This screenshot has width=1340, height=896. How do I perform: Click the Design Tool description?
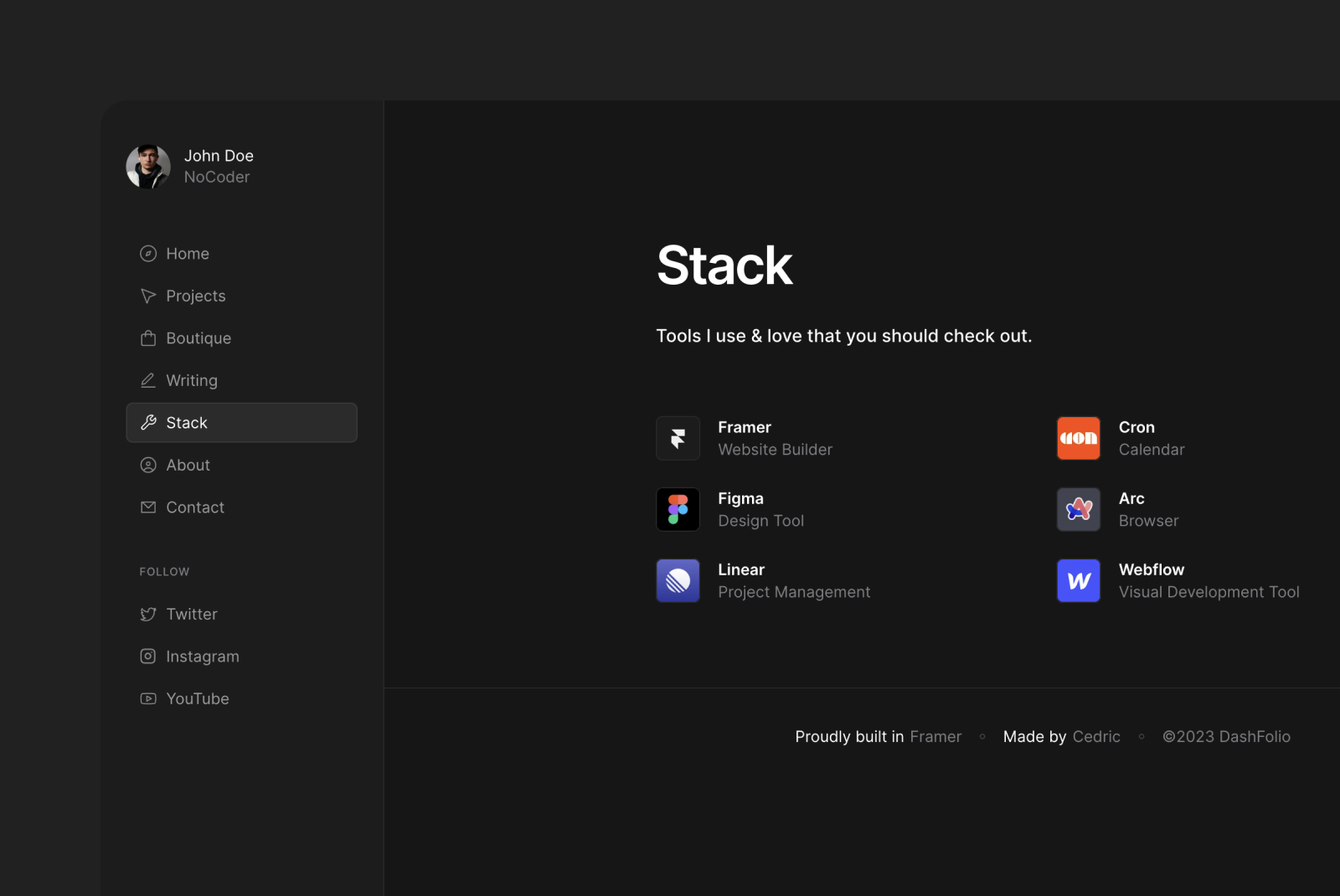tap(760, 521)
